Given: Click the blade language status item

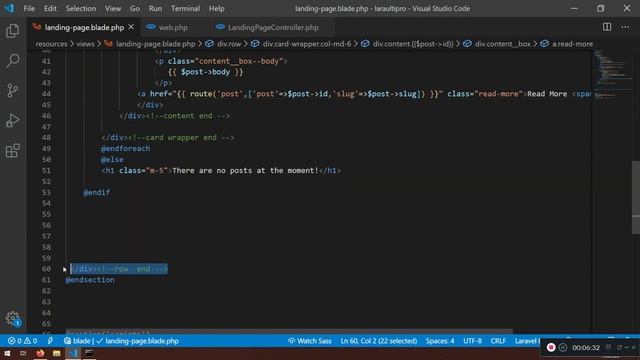Looking at the screenshot, I should click(78, 341).
